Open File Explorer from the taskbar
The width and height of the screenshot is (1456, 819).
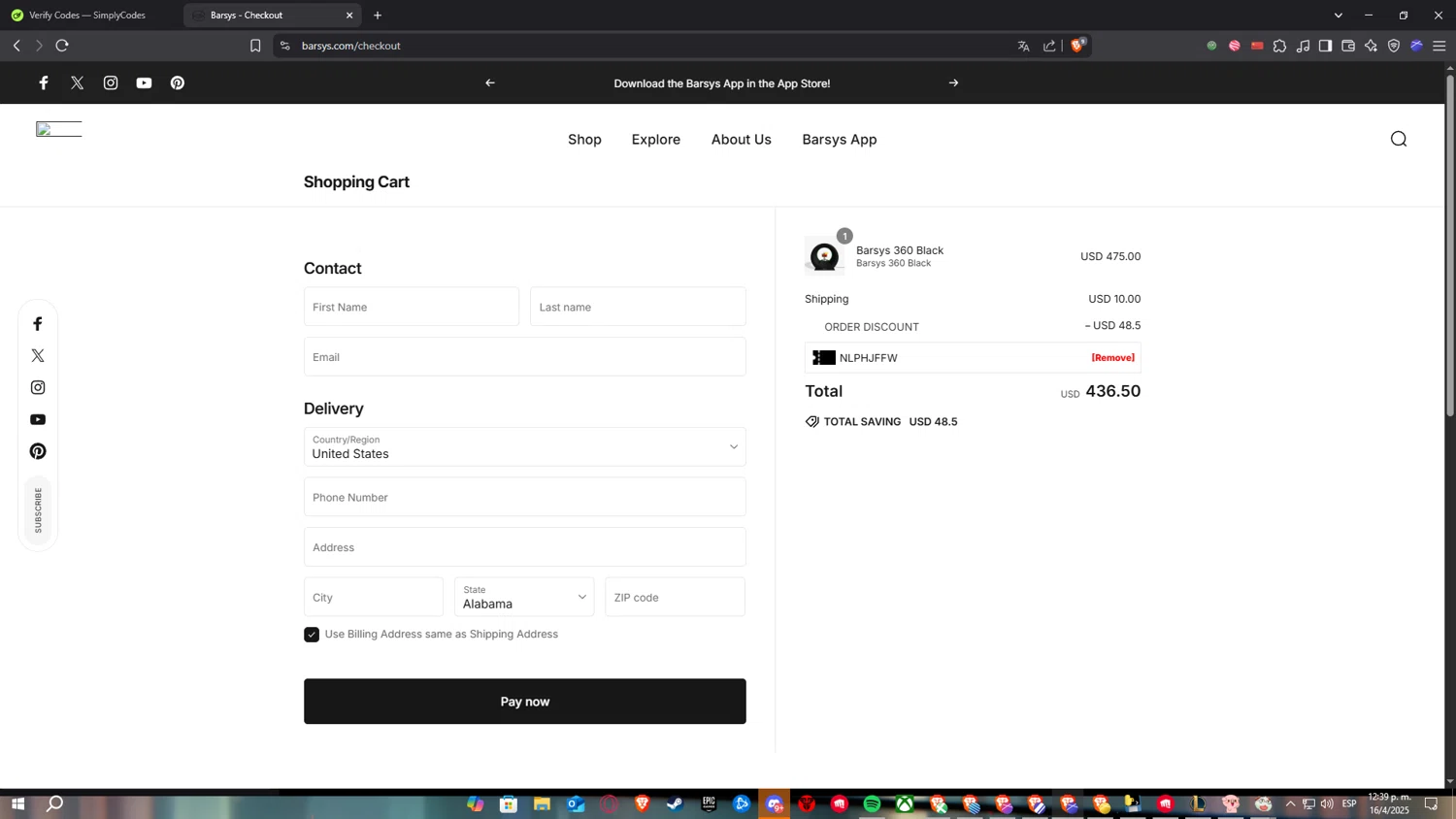tap(542, 804)
